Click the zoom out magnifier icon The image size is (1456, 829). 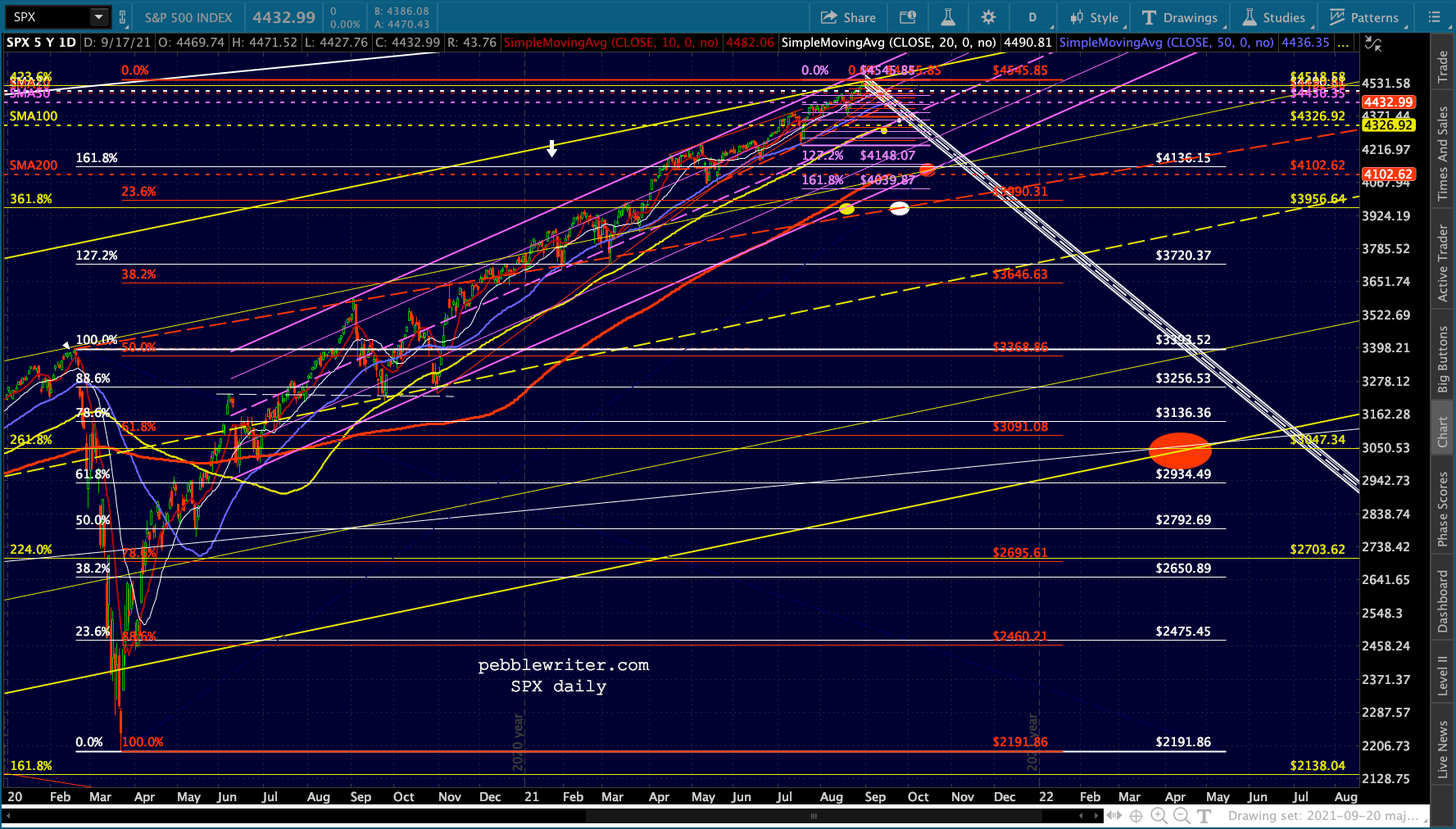pos(1181,816)
